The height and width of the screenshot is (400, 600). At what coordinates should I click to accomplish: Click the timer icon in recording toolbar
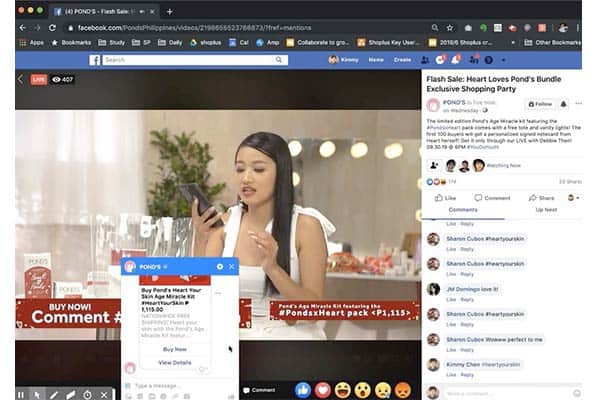88,395
